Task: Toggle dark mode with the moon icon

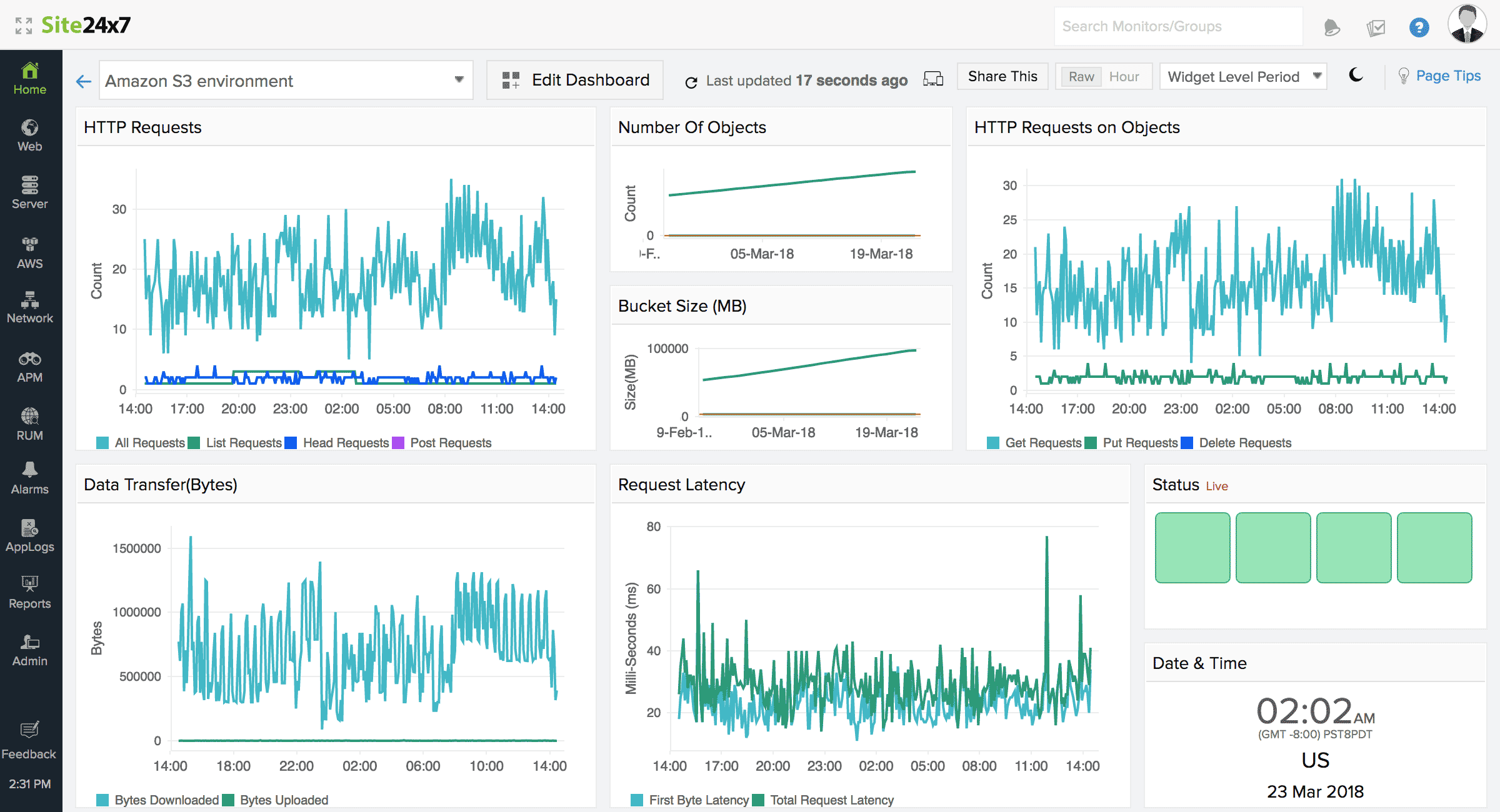Action: 1355,76
